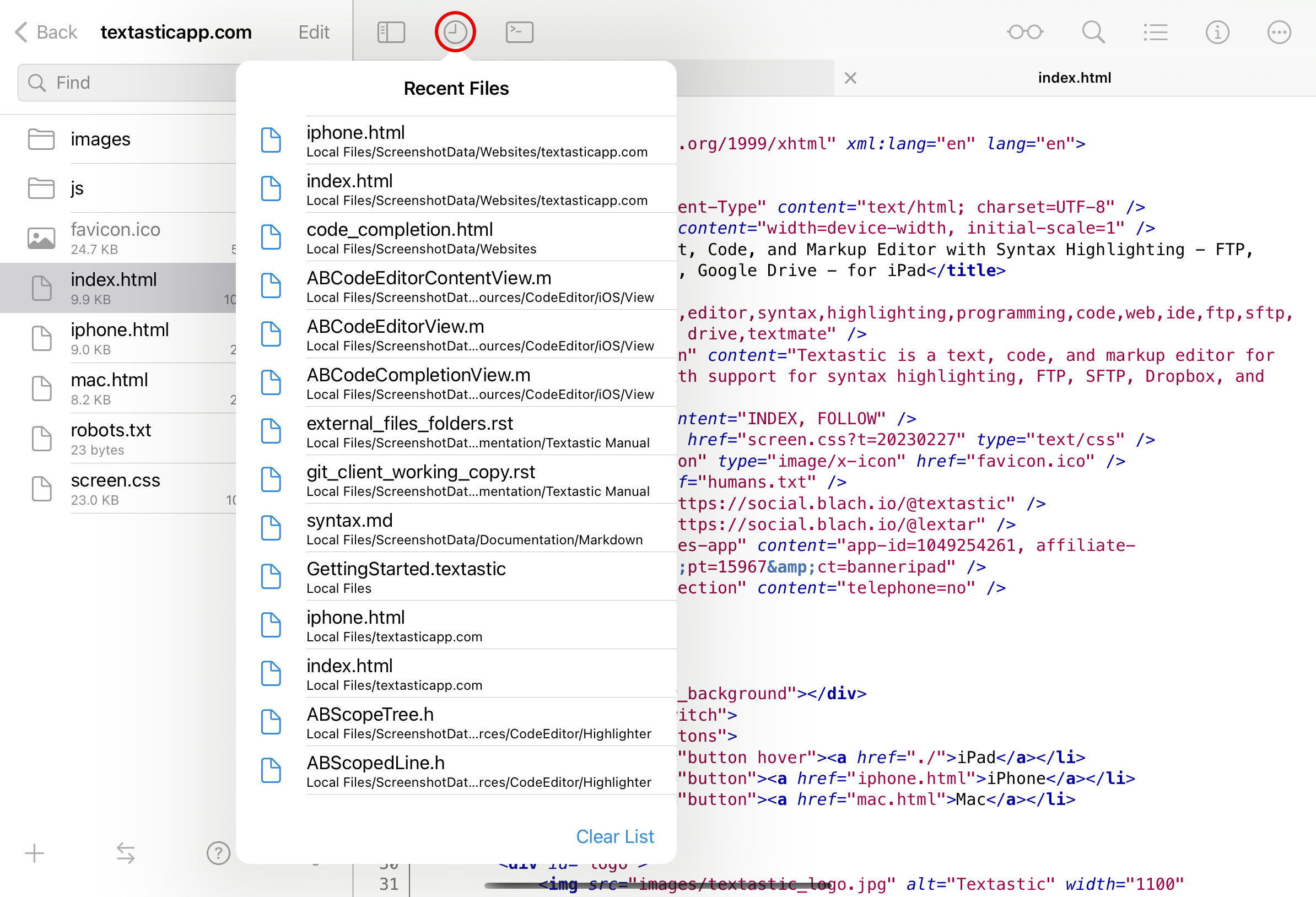Click file icon beside GettingStarted.textastic
1316x897 pixels.
(271, 576)
